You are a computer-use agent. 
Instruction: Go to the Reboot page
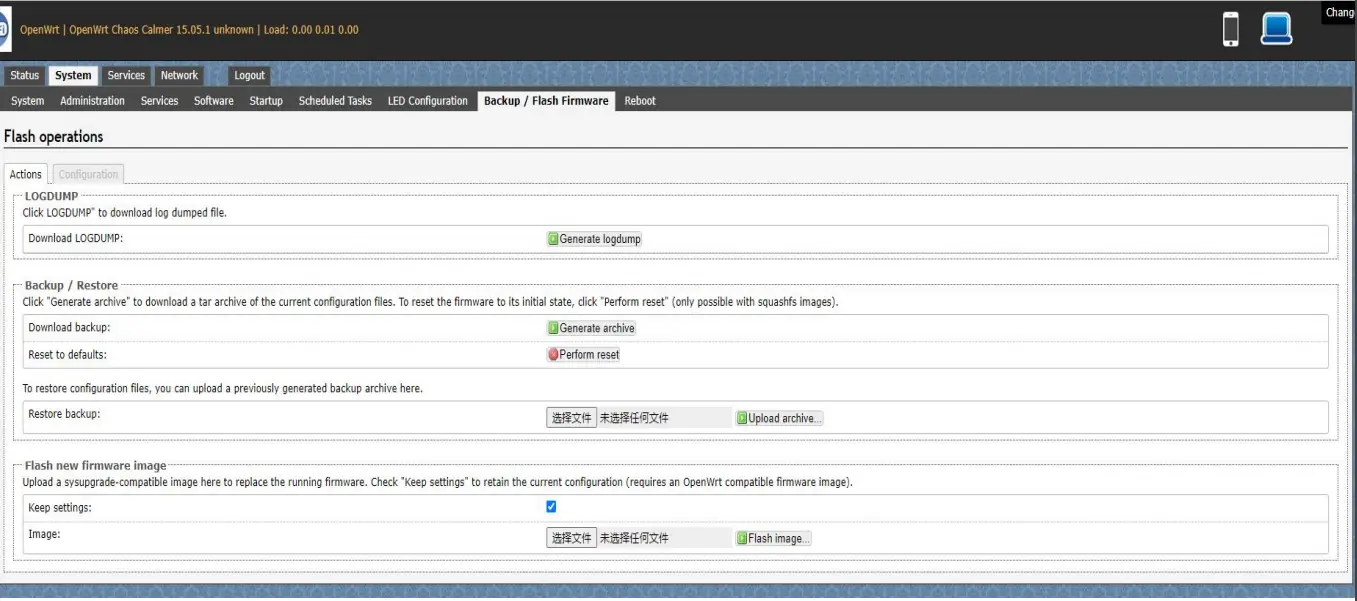[640, 101]
